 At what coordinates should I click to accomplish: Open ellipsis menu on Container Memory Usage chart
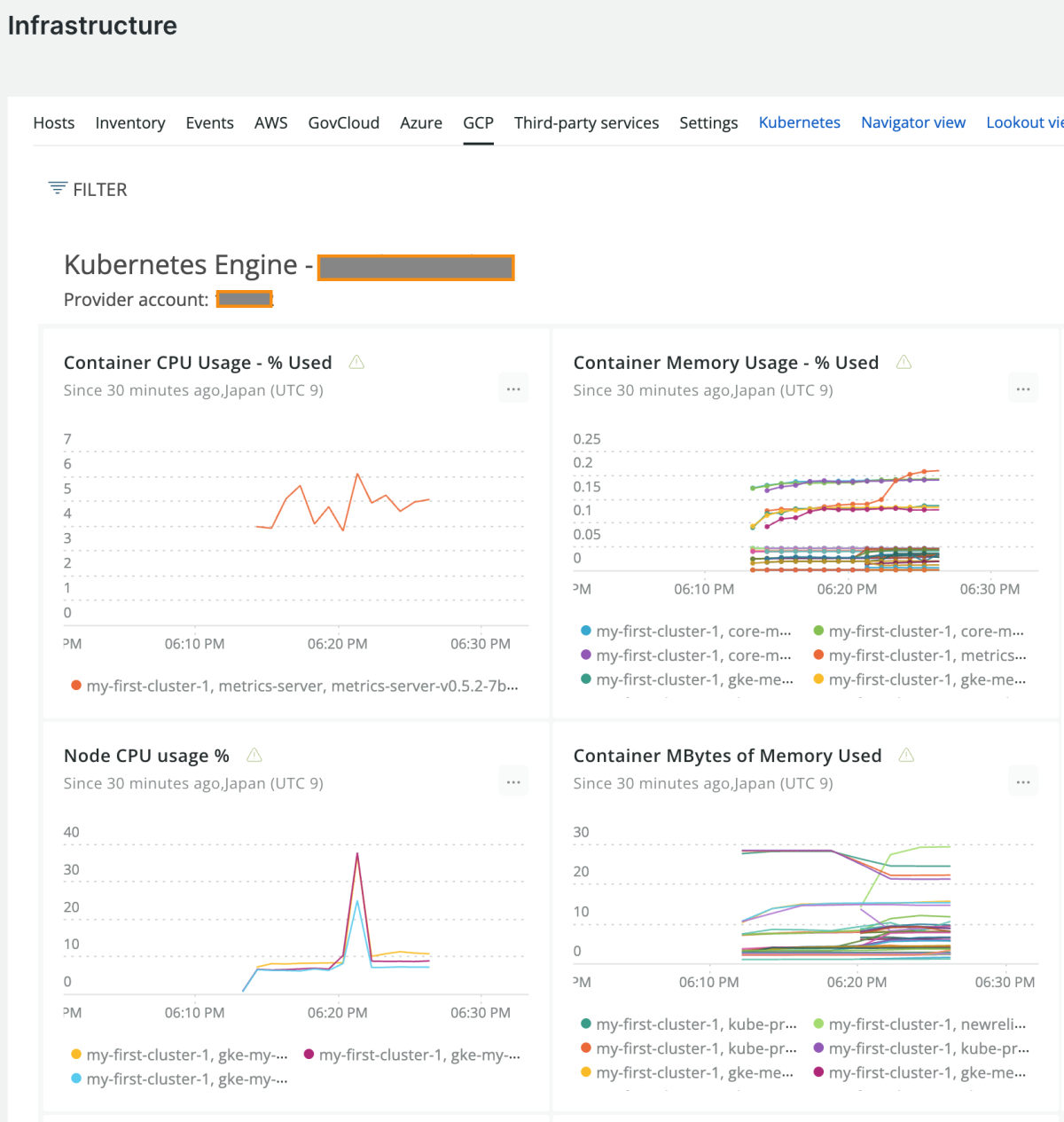(1023, 389)
